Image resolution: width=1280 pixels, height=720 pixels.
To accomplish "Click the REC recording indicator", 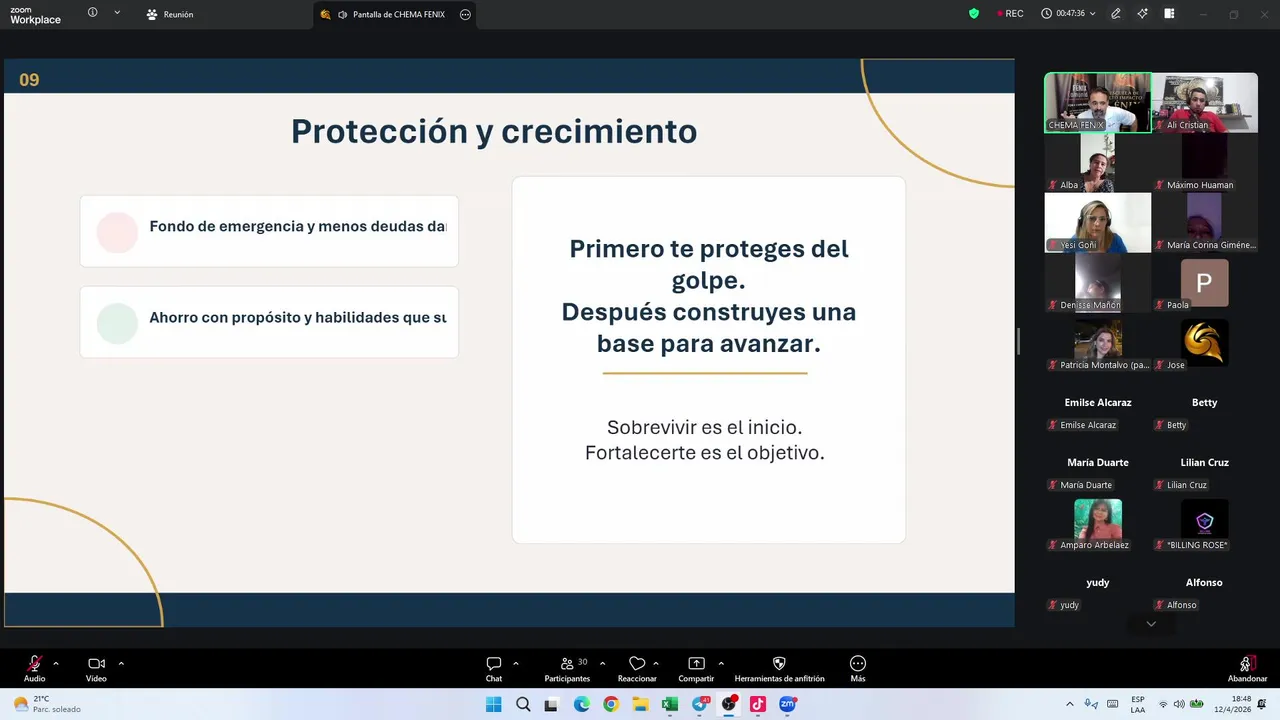I will click(x=1010, y=14).
